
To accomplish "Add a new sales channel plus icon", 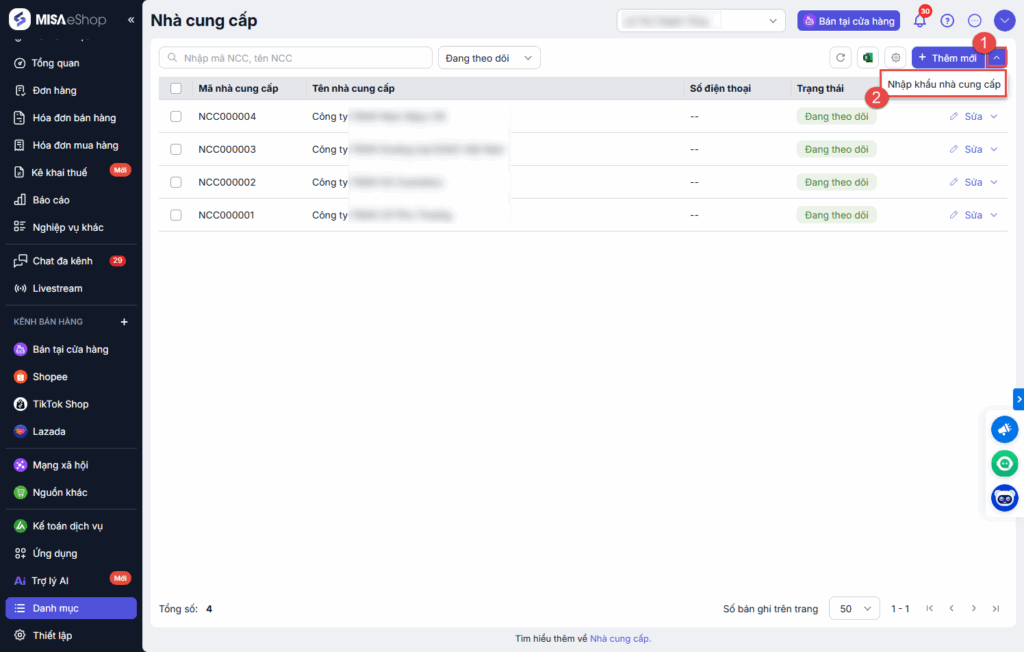I will 124,321.
